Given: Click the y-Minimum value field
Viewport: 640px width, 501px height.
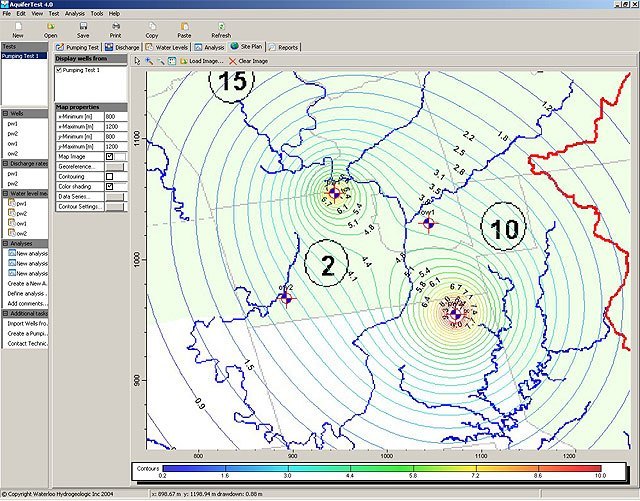Looking at the screenshot, I should pos(116,136).
